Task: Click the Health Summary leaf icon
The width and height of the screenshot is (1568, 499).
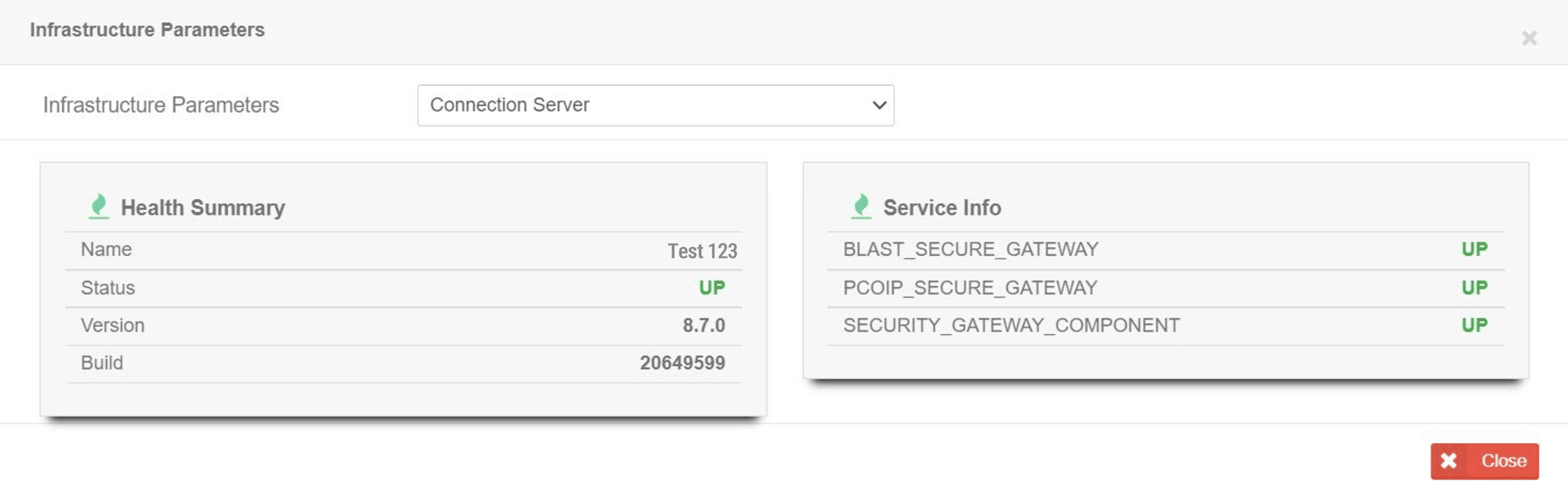Action: (x=99, y=206)
